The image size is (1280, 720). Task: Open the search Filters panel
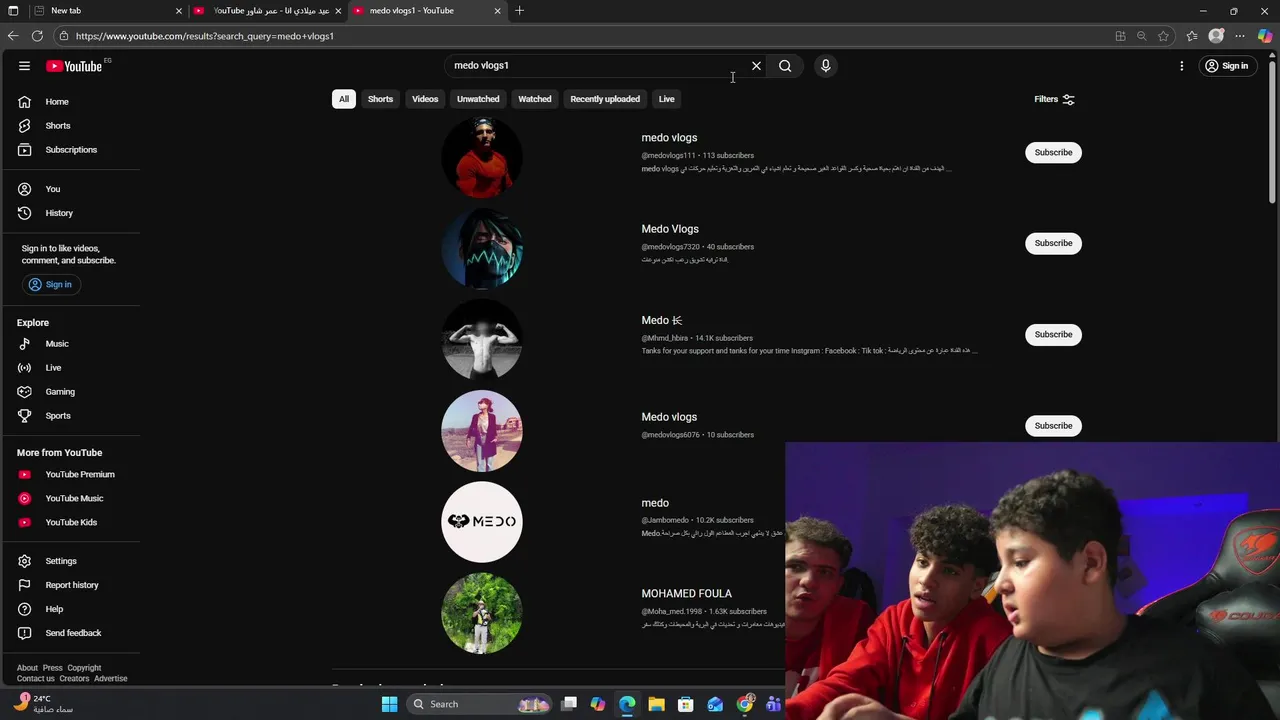coord(1054,99)
